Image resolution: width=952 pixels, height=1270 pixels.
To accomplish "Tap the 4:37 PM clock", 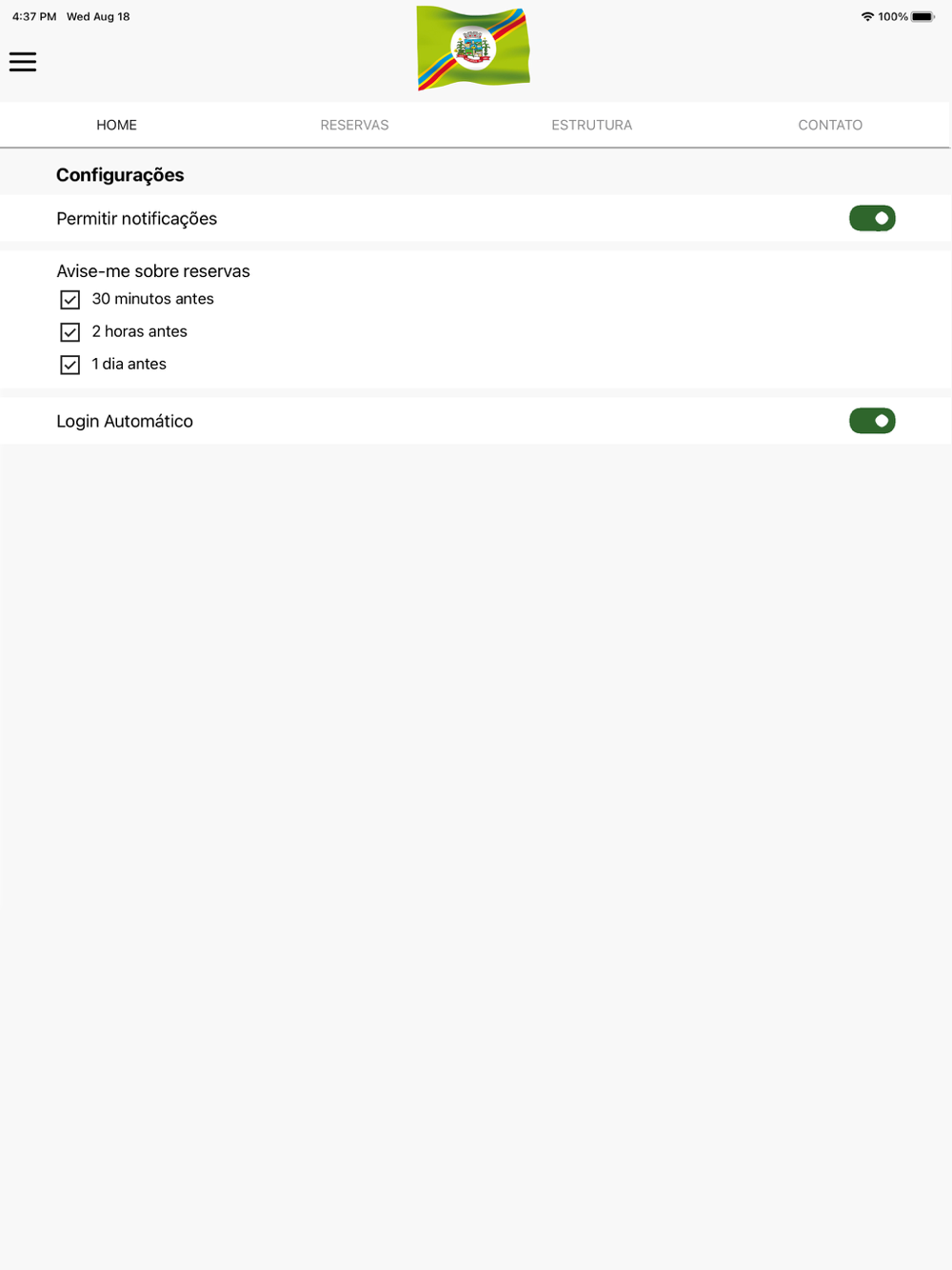I will (34, 16).
